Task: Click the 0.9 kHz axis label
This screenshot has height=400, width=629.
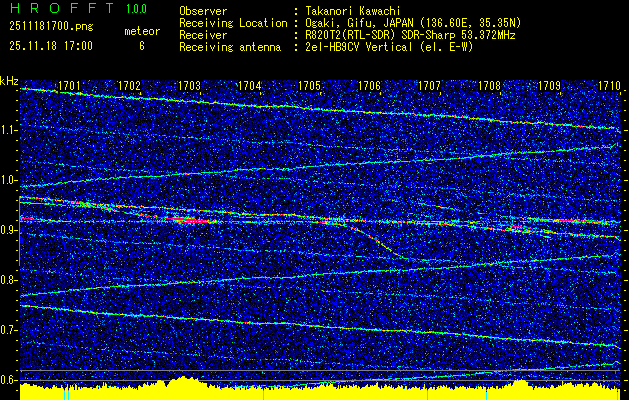Action: click(8, 230)
